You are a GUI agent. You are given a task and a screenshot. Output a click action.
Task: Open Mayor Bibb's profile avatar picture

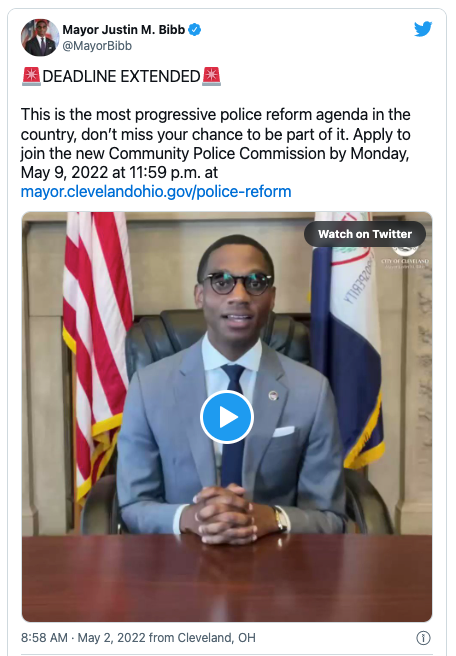pos(40,37)
